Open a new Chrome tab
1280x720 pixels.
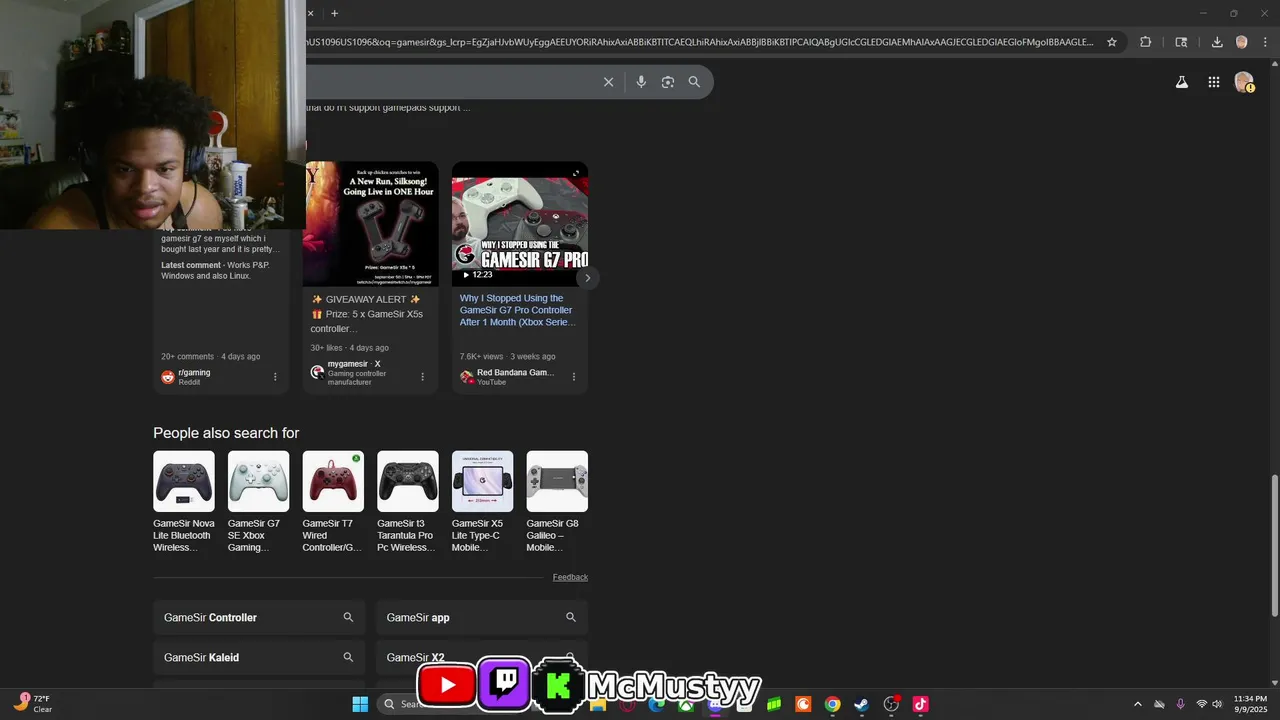[x=334, y=13]
